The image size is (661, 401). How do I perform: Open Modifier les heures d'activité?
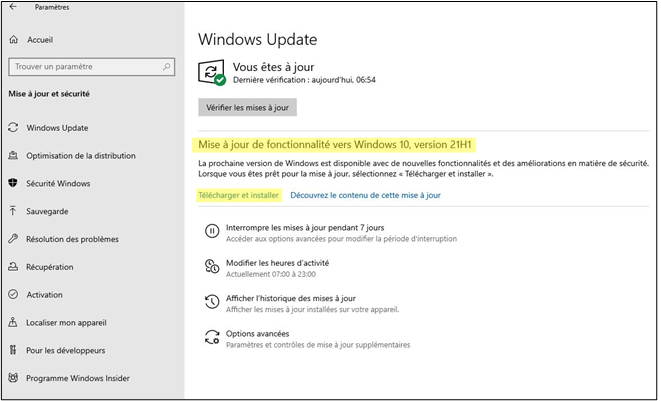tap(277, 263)
